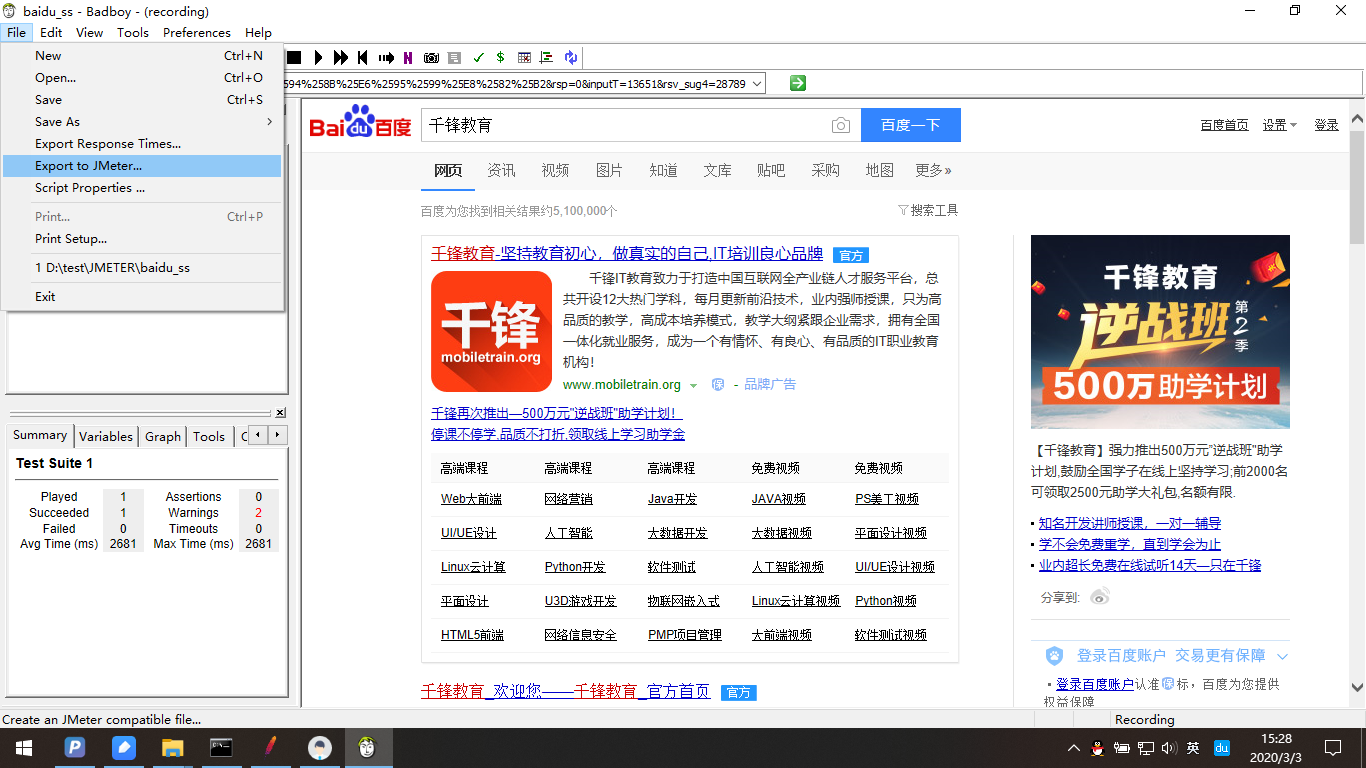Image resolution: width=1366 pixels, height=768 pixels.
Task: Switch to the Variables tab
Action: point(105,436)
